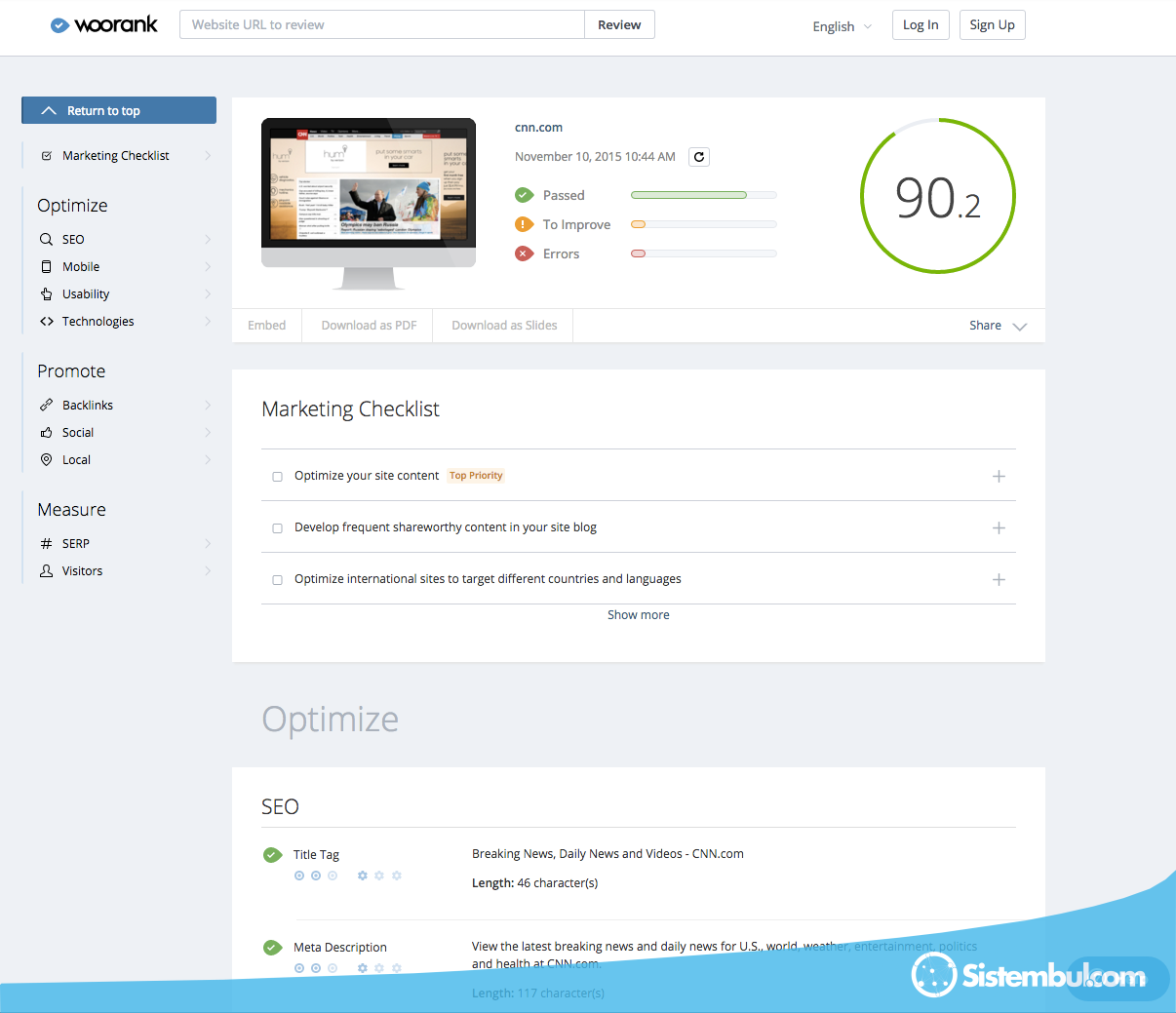
Task: Click the Backlinks chain icon in sidebar
Action: (x=46, y=405)
